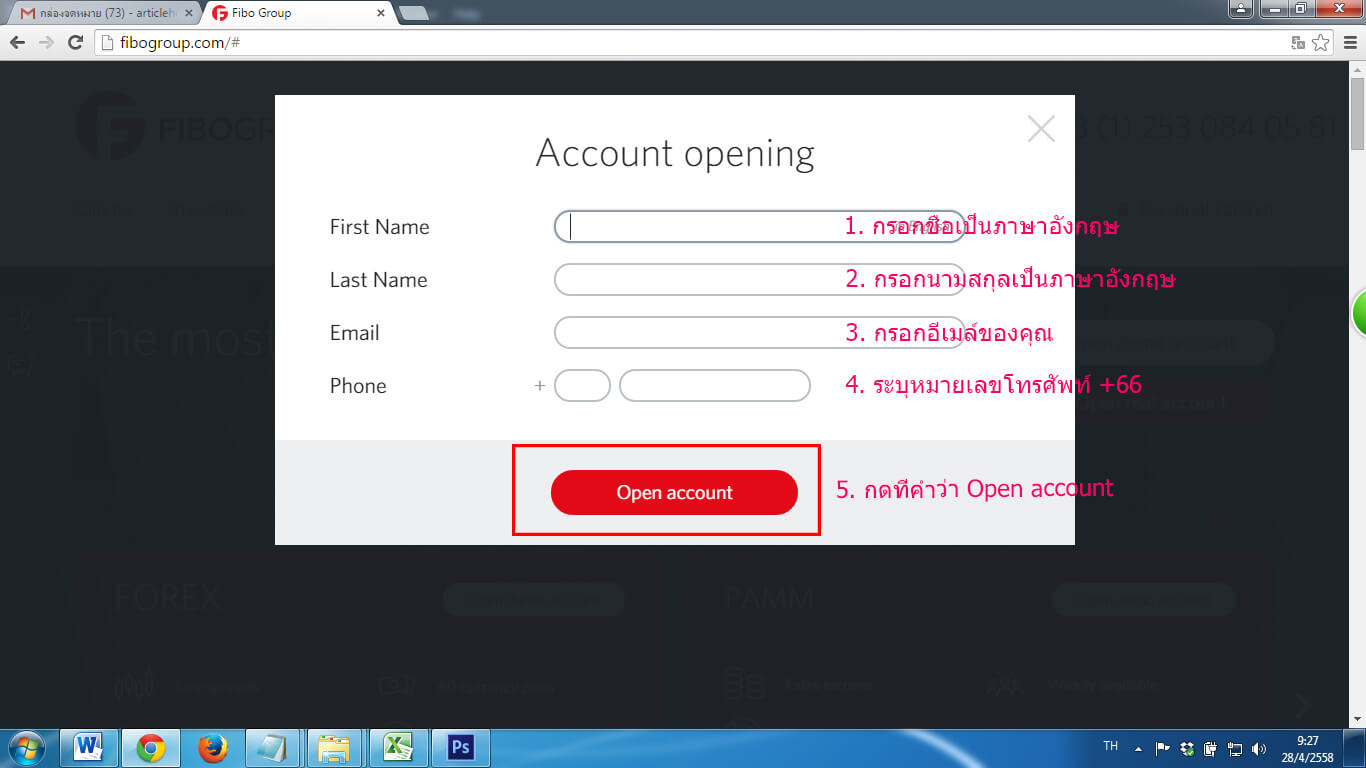
Task: Click the Email input field
Action: tap(759, 333)
